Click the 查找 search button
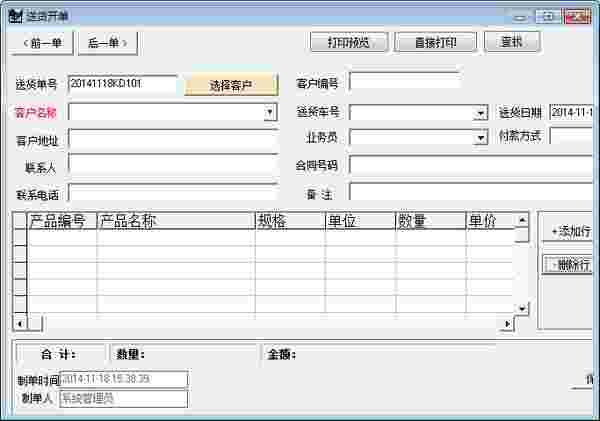The height and width of the screenshot is (421, 600). (x=512, y=41)
